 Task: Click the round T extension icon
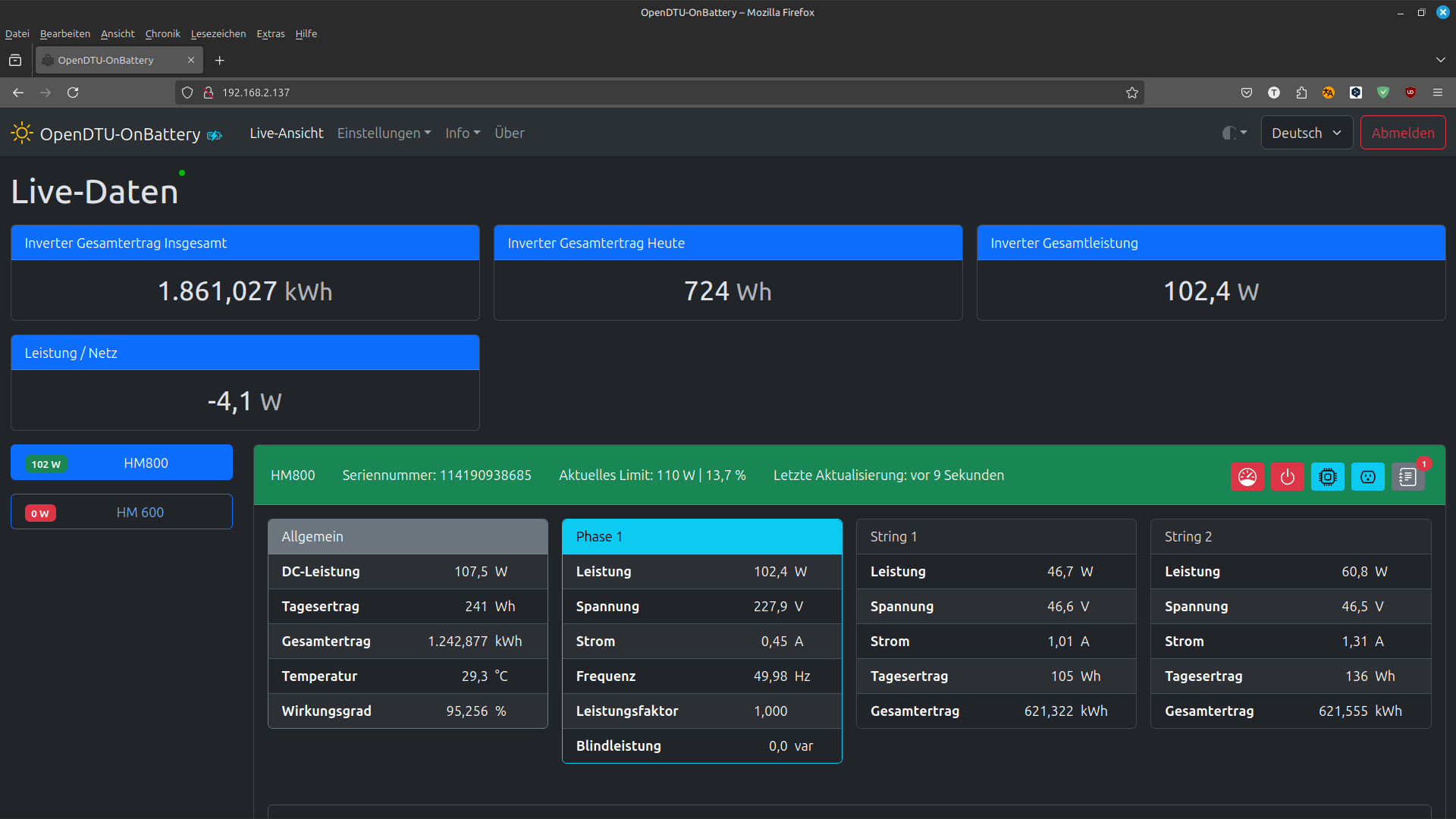[x=1274, y=93]
